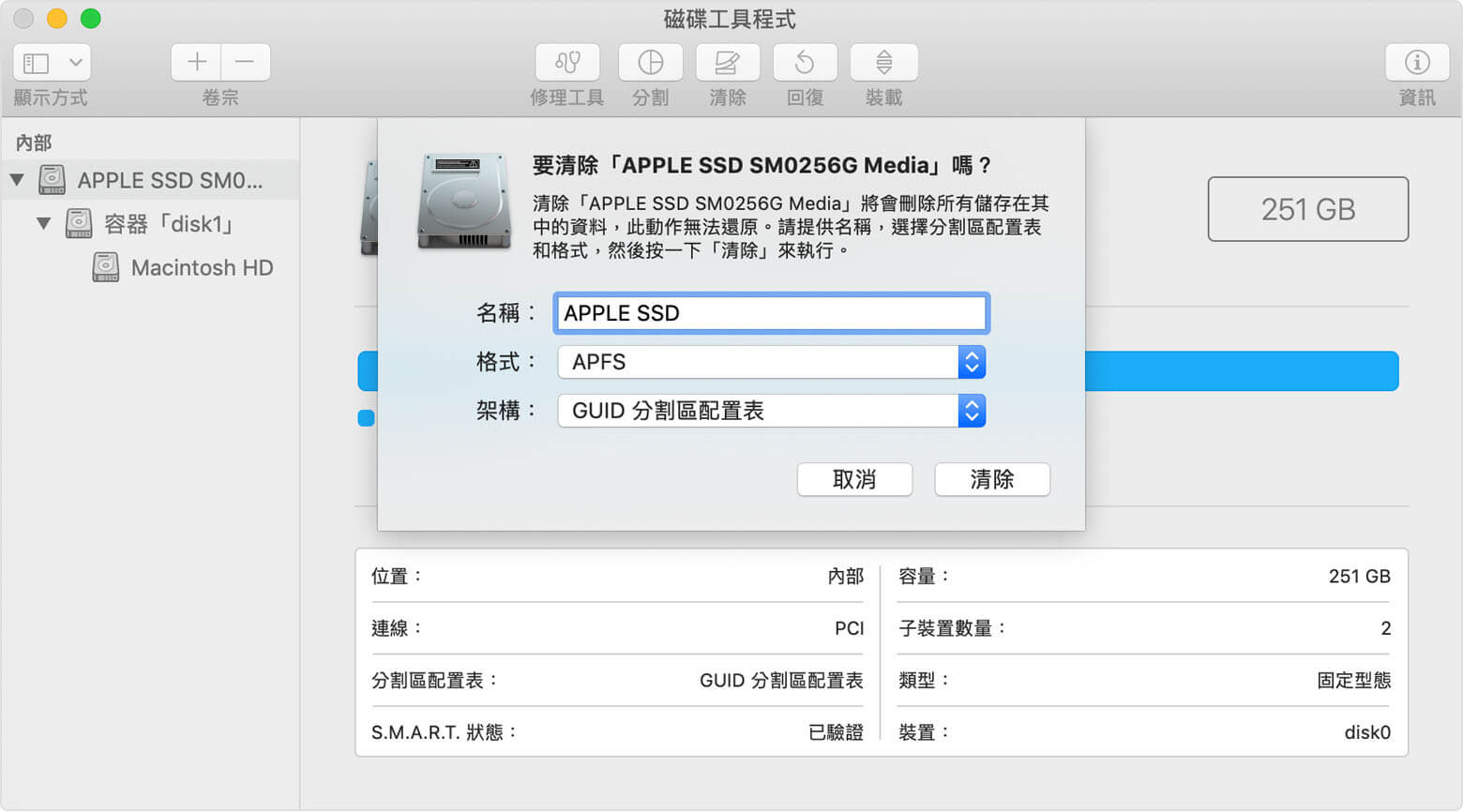Select the 子裝置數量 value 2
Viewport: 1463px width, 812px height.
click(x=1385, y=628)
